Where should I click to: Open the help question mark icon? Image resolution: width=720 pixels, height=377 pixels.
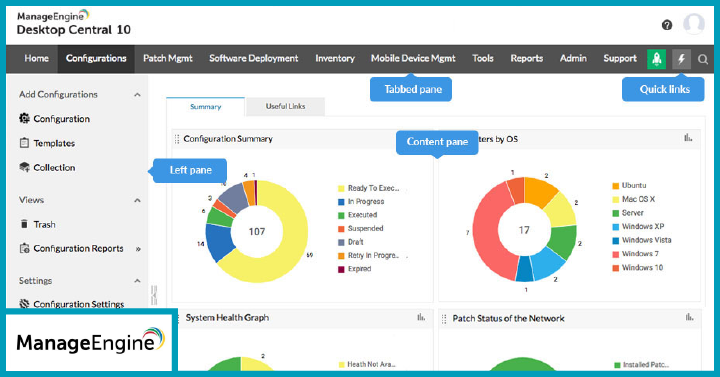pyautogui.click(x=667, y=25)
